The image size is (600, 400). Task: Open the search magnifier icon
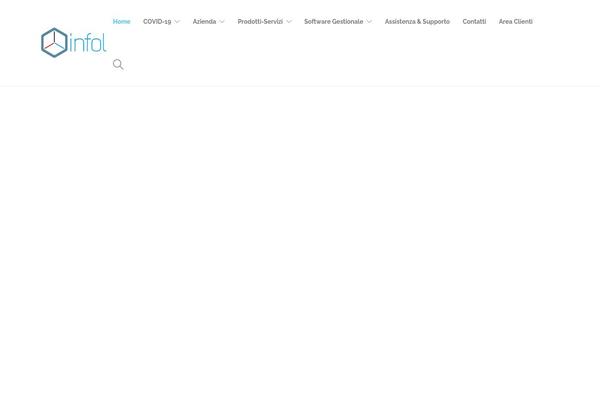tap(118, 64)
